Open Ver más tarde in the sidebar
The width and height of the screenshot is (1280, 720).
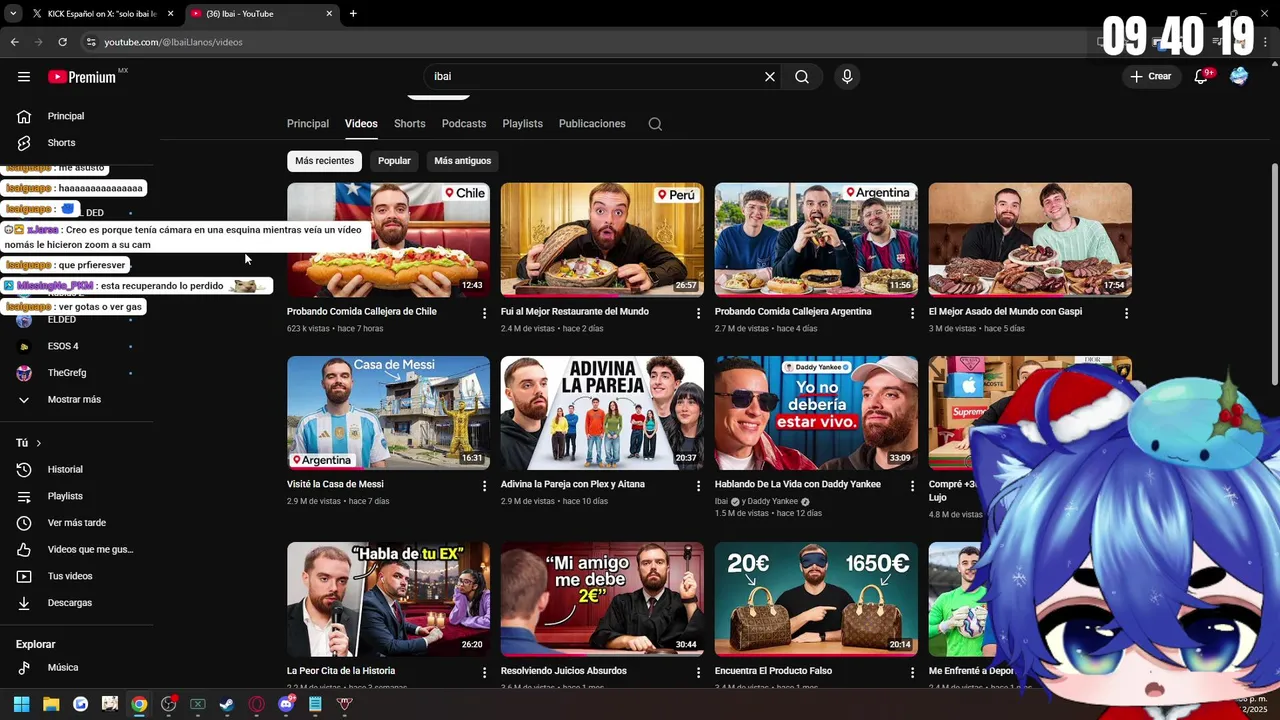[x=78, y=523]
